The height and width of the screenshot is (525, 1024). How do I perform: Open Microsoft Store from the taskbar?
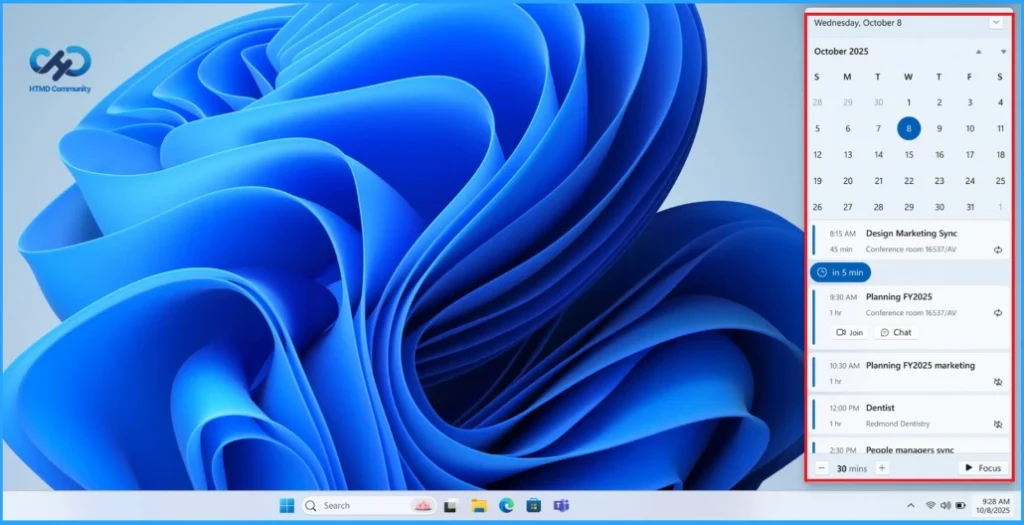coord(534,505)
